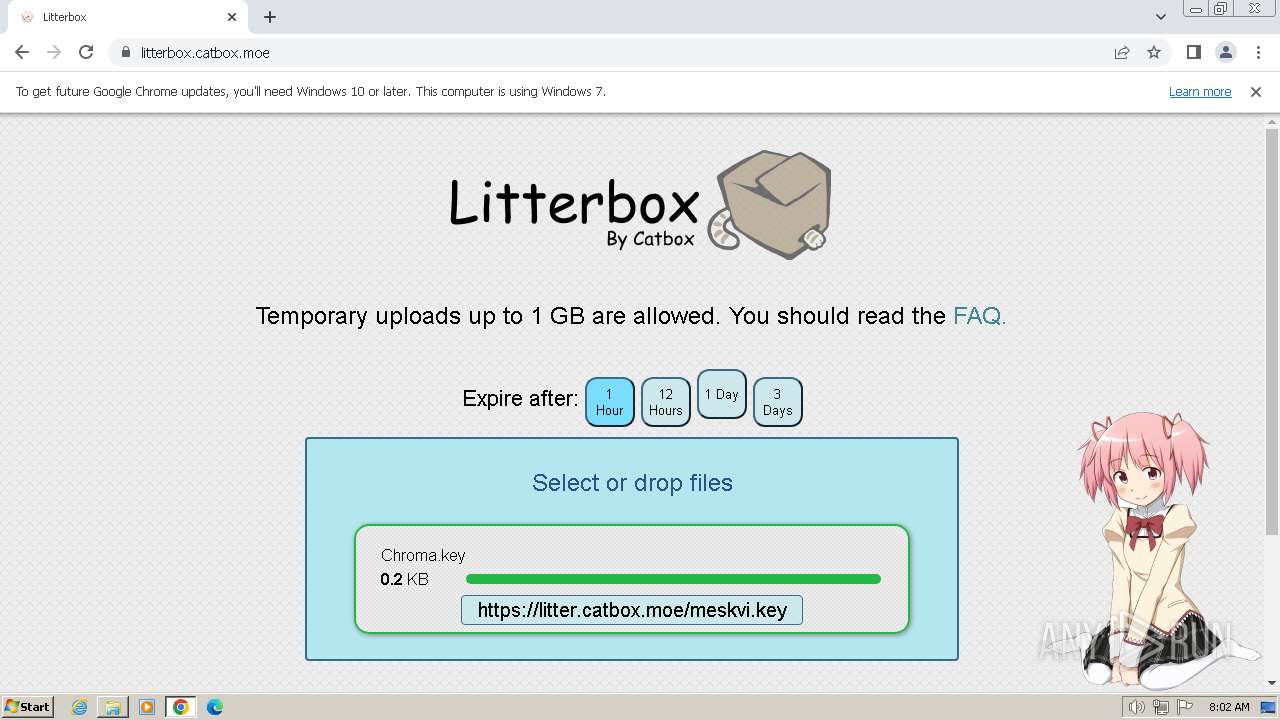Open the Windows Start menu
This screenshot has height=720, width=1280.
[28, 707]
